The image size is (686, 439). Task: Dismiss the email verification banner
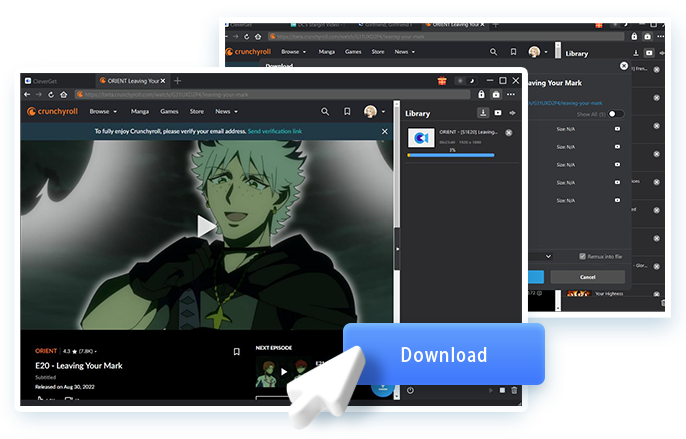[385, 131]
